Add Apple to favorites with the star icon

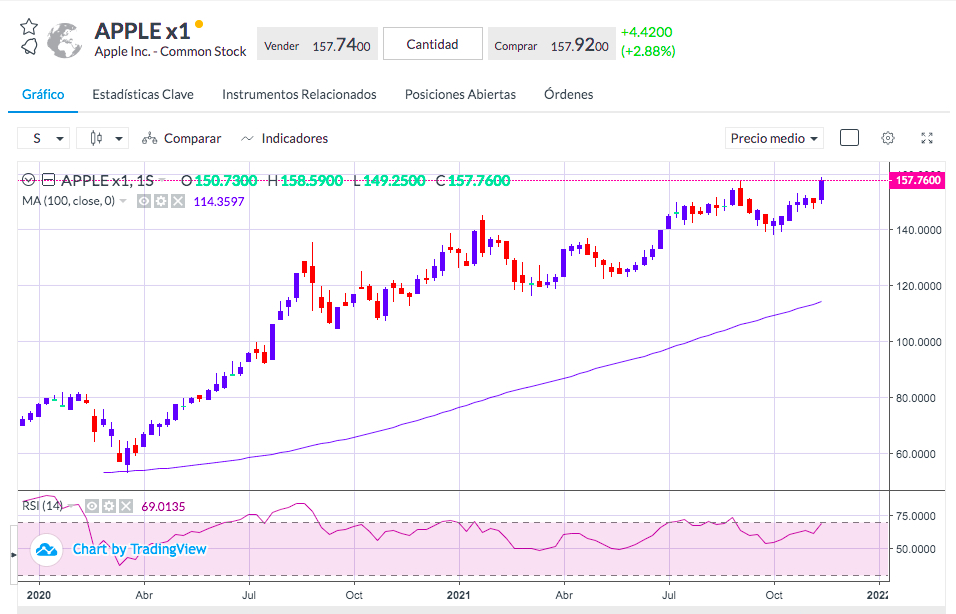(x=29, y=27)
